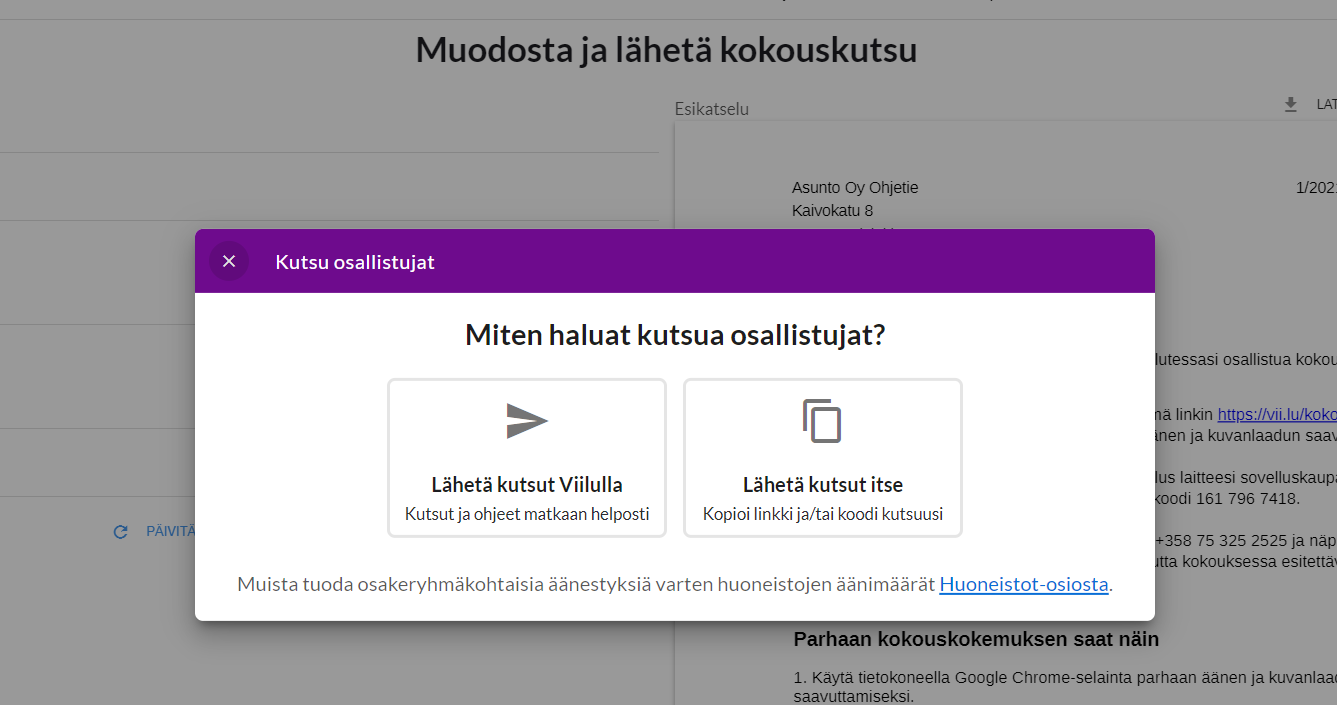Click the Muodosta ja lähetä kokouskutsu page title
Viewport: 1337px width, 705px height.
pyautogui.click(x=666, y=50)
